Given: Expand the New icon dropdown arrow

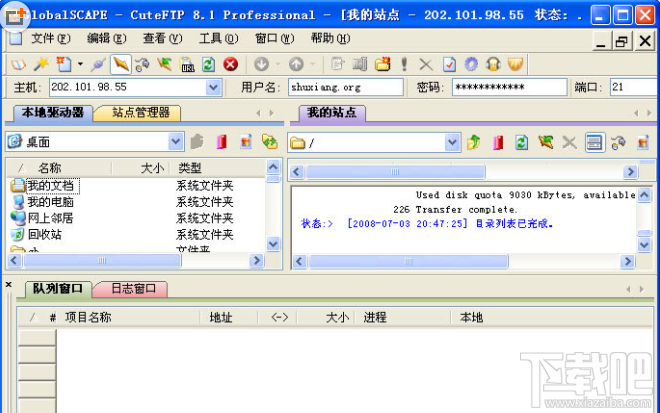Looking at the screenshot, I should 80,64.
